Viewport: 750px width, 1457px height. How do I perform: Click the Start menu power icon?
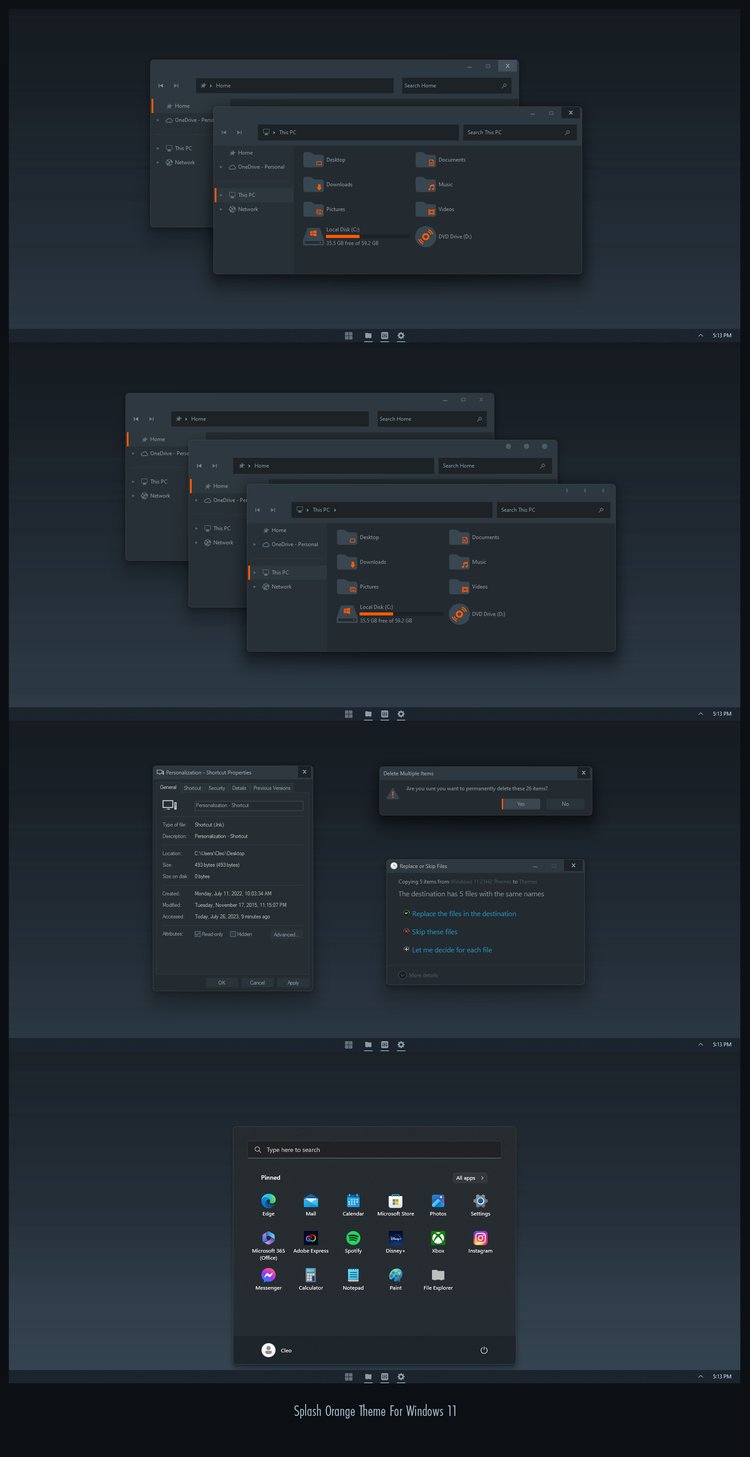(484, 1350)
